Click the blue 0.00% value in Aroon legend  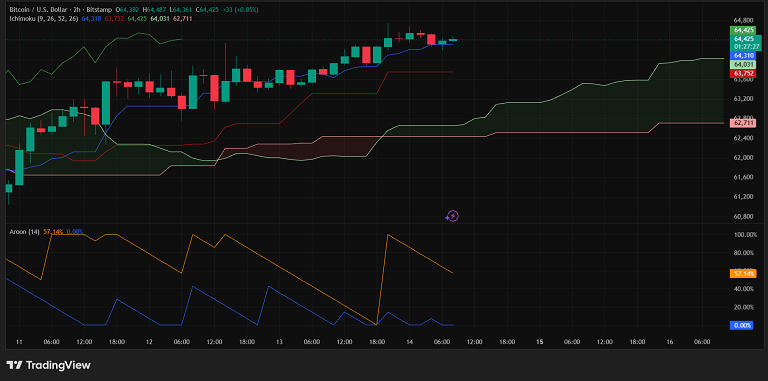(74, 232)
